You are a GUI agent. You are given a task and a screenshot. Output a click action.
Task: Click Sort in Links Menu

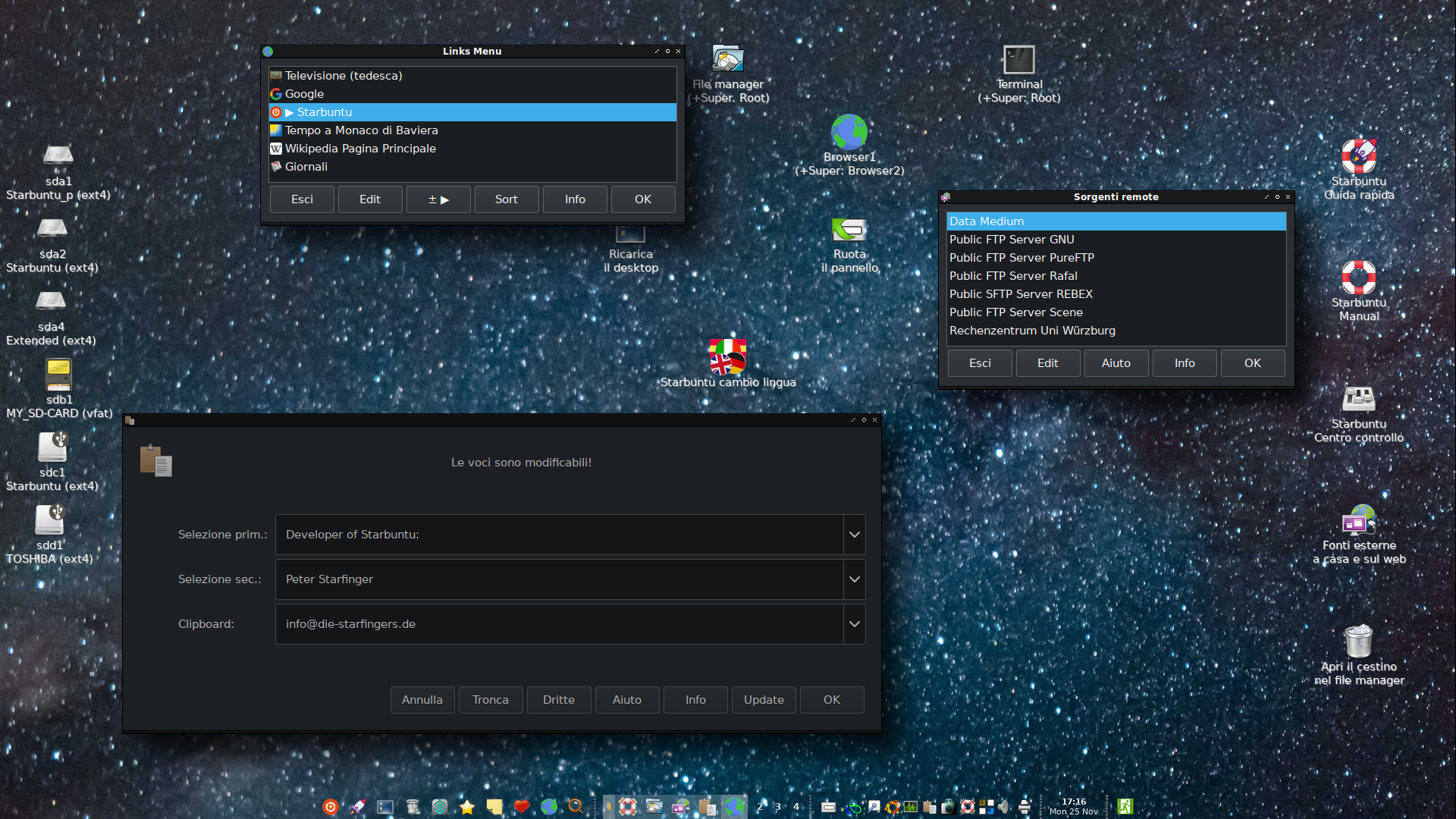(x=507, y=199)
